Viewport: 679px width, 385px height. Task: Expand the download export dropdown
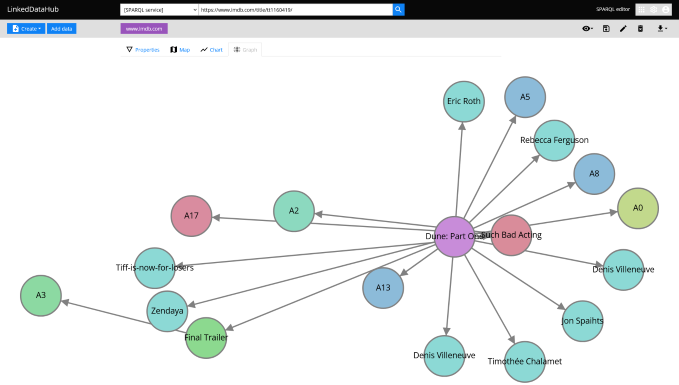coord(662,29)
